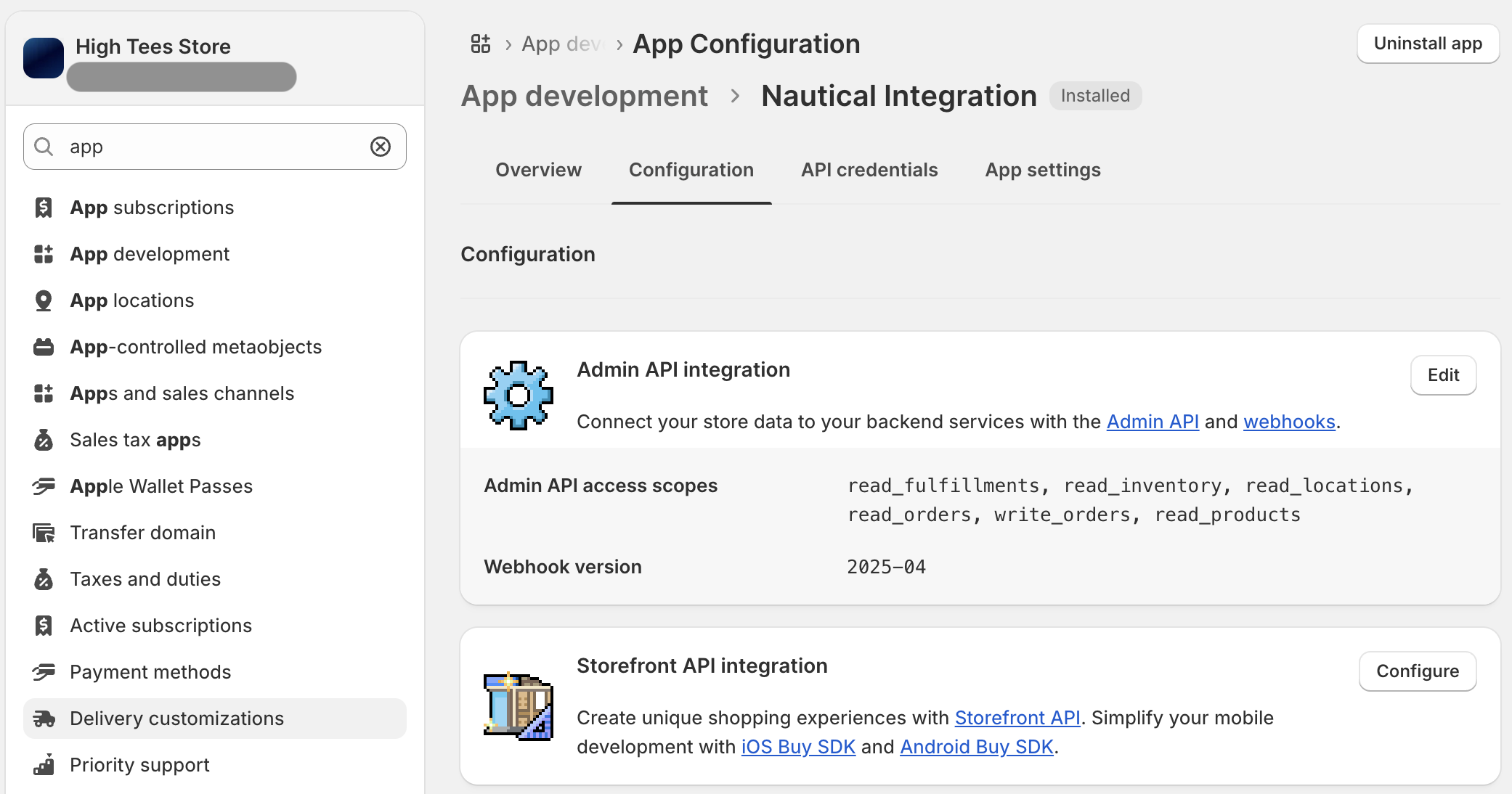Click the Admin API integration gear icon
The height and width of the screenshot is (794, 1512).
[x=518, y=396]
